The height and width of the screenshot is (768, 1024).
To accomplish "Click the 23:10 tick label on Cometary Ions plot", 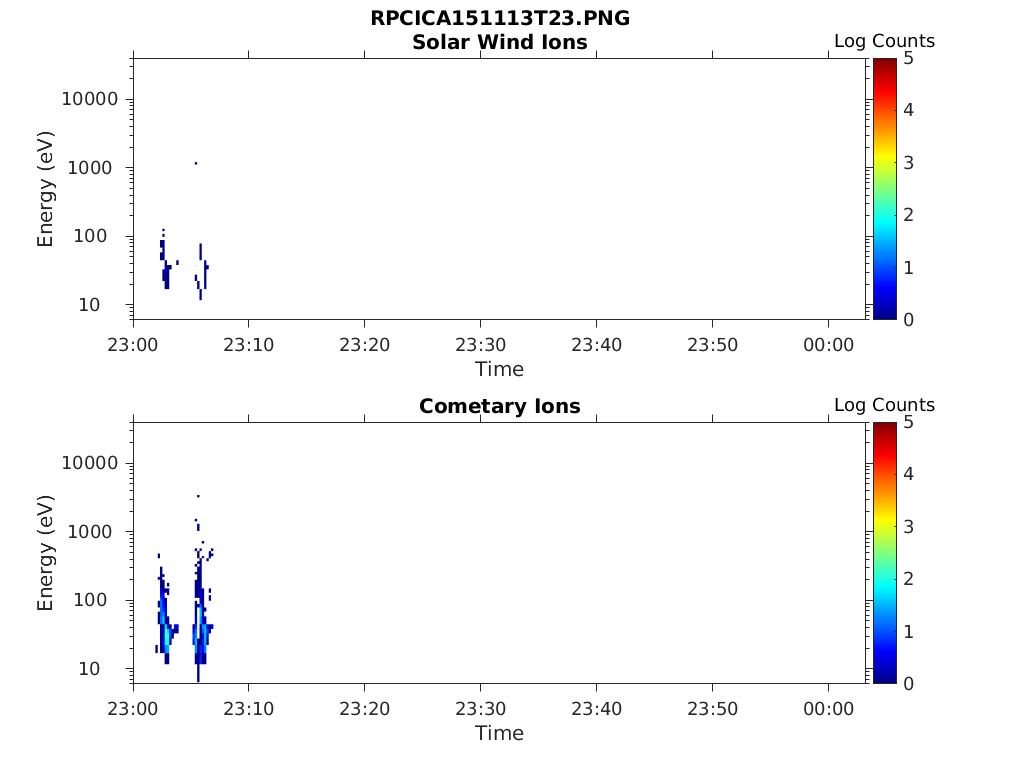I will 249,709.
